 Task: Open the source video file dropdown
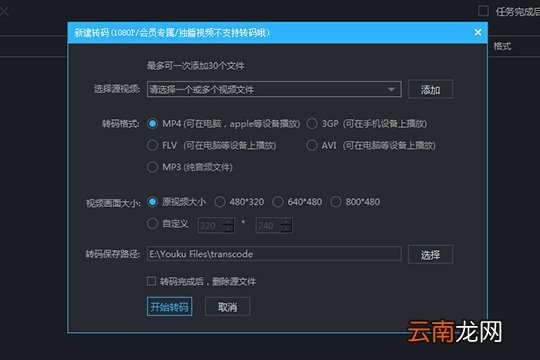(x=274, y=89)
